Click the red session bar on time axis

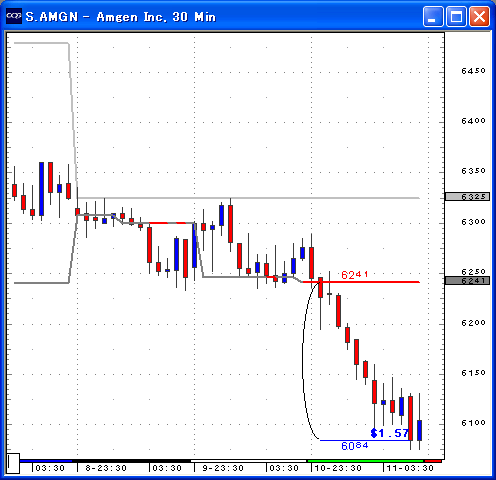pyautogui.click(x=433, y=461)
